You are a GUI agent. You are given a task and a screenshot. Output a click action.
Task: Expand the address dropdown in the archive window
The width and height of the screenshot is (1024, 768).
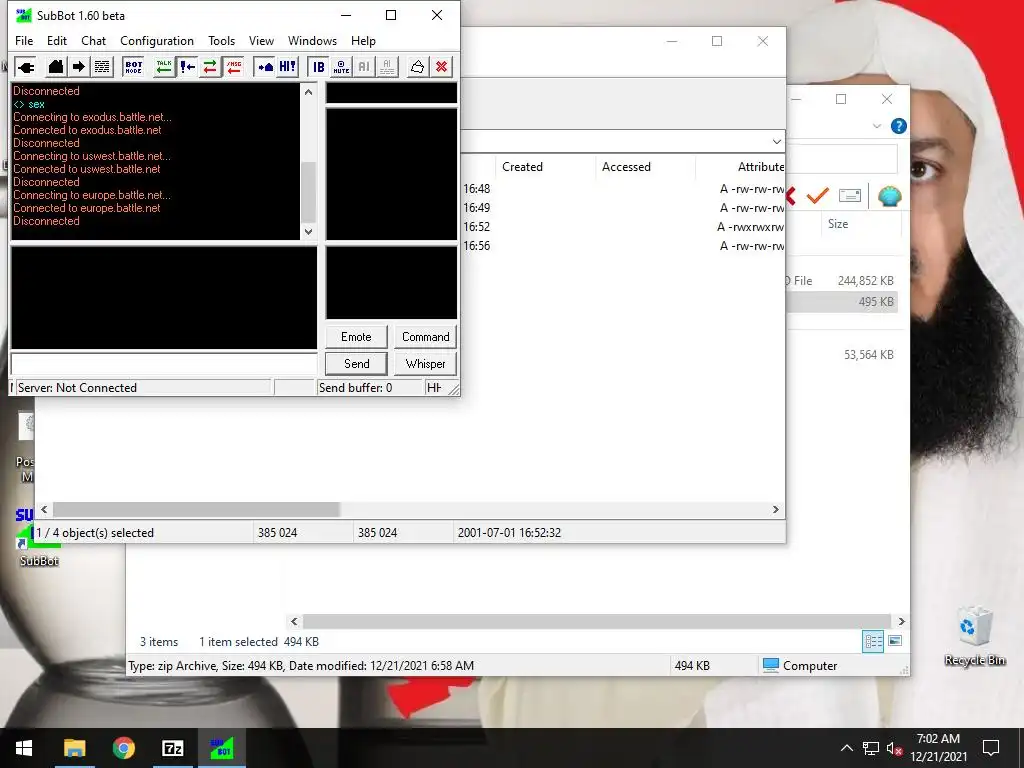click(776, 141)
